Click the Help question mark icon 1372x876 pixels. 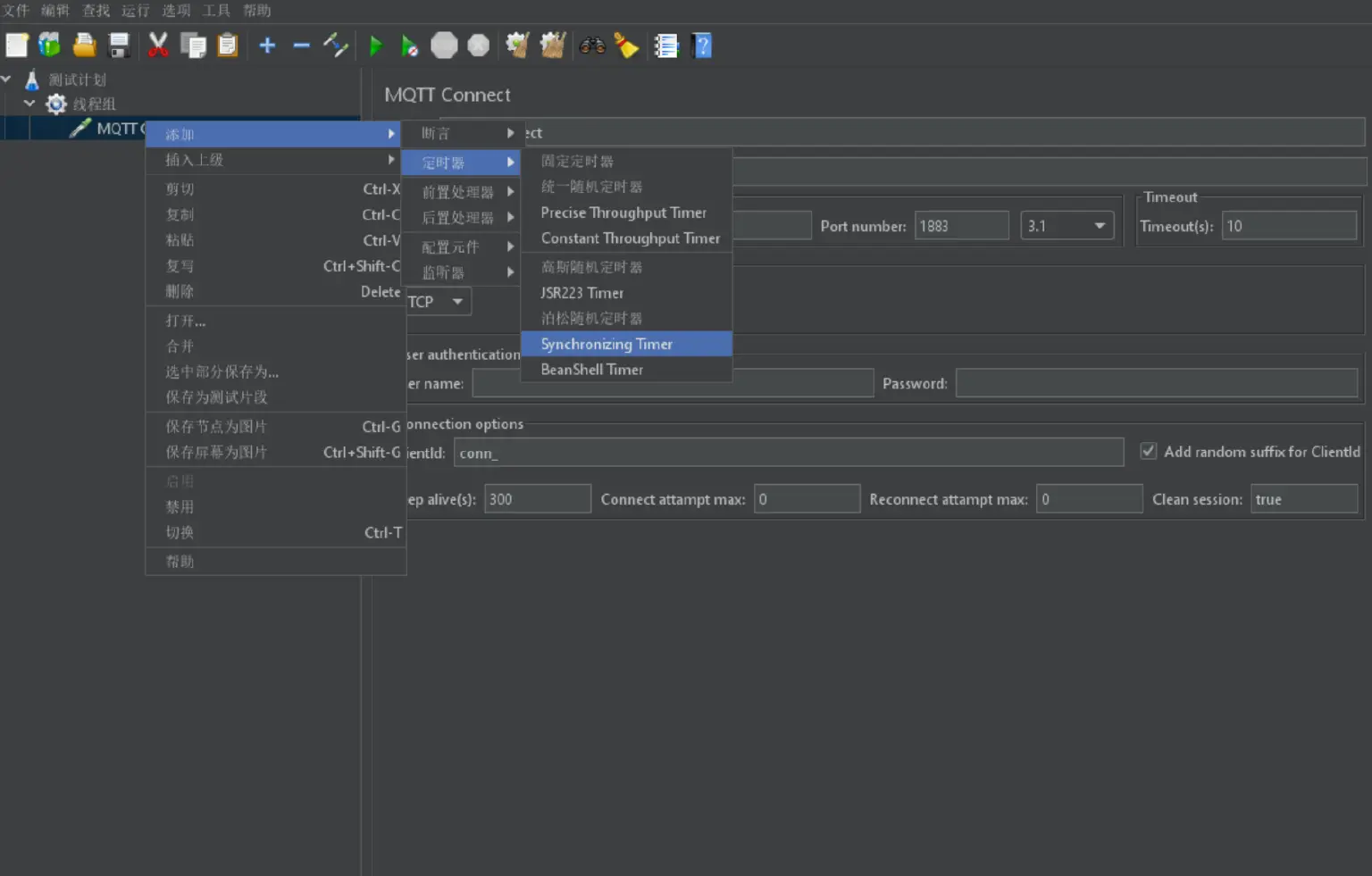tap(702, 46)
